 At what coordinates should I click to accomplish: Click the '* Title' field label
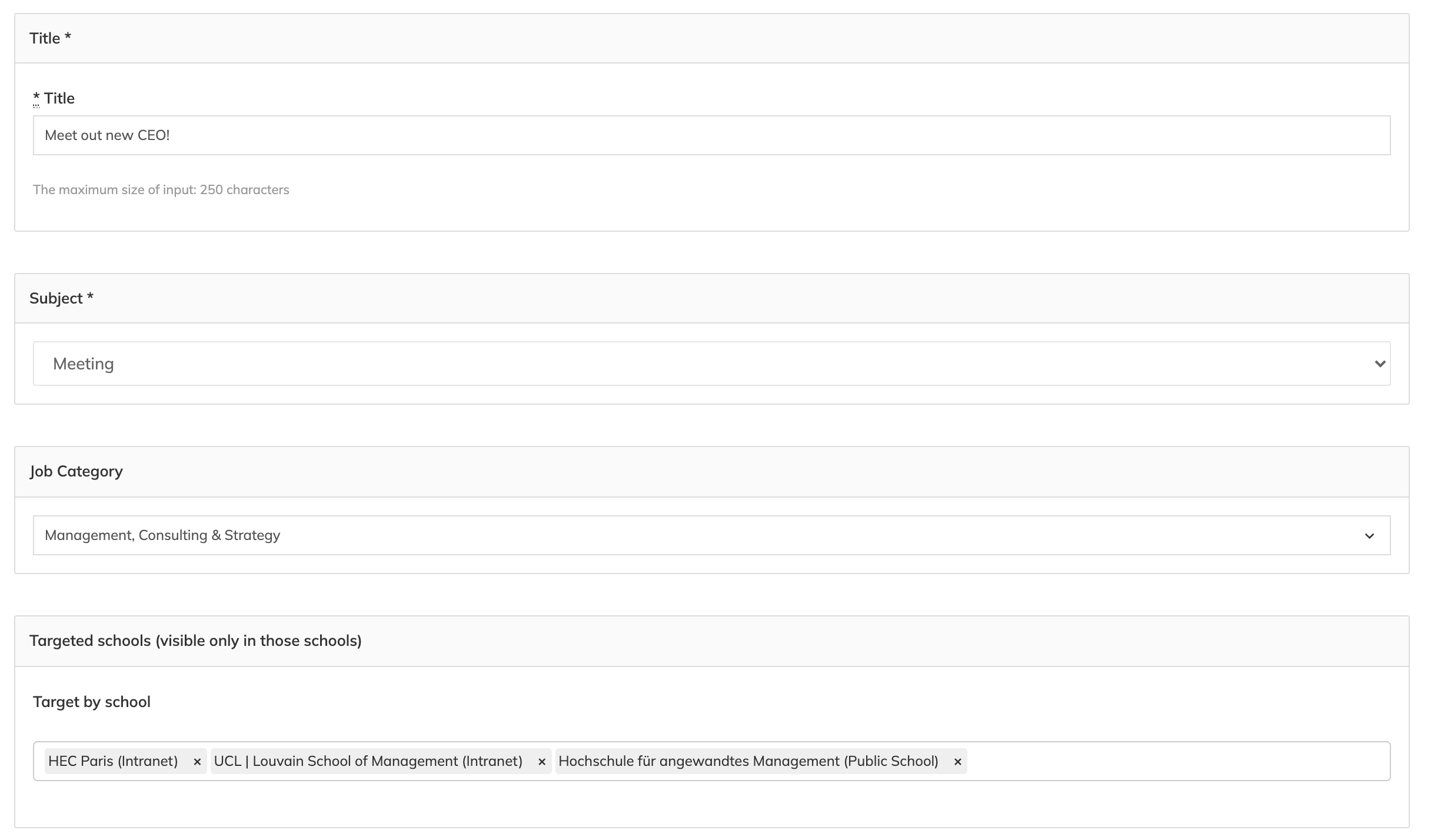[x=59, y=98]
